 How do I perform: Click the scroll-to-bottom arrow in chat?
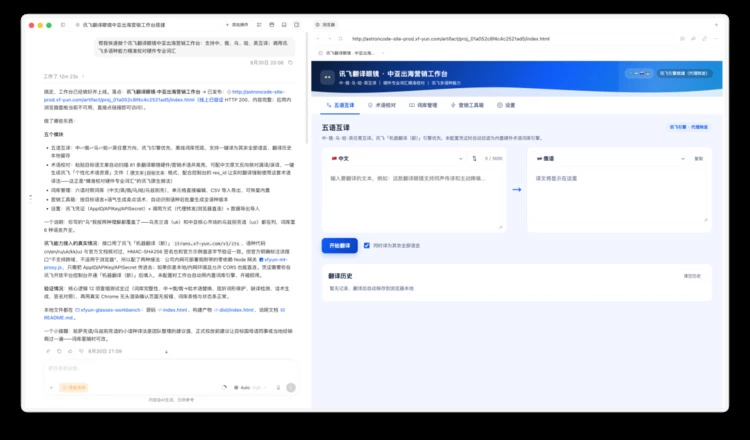(x=166, y=352)
